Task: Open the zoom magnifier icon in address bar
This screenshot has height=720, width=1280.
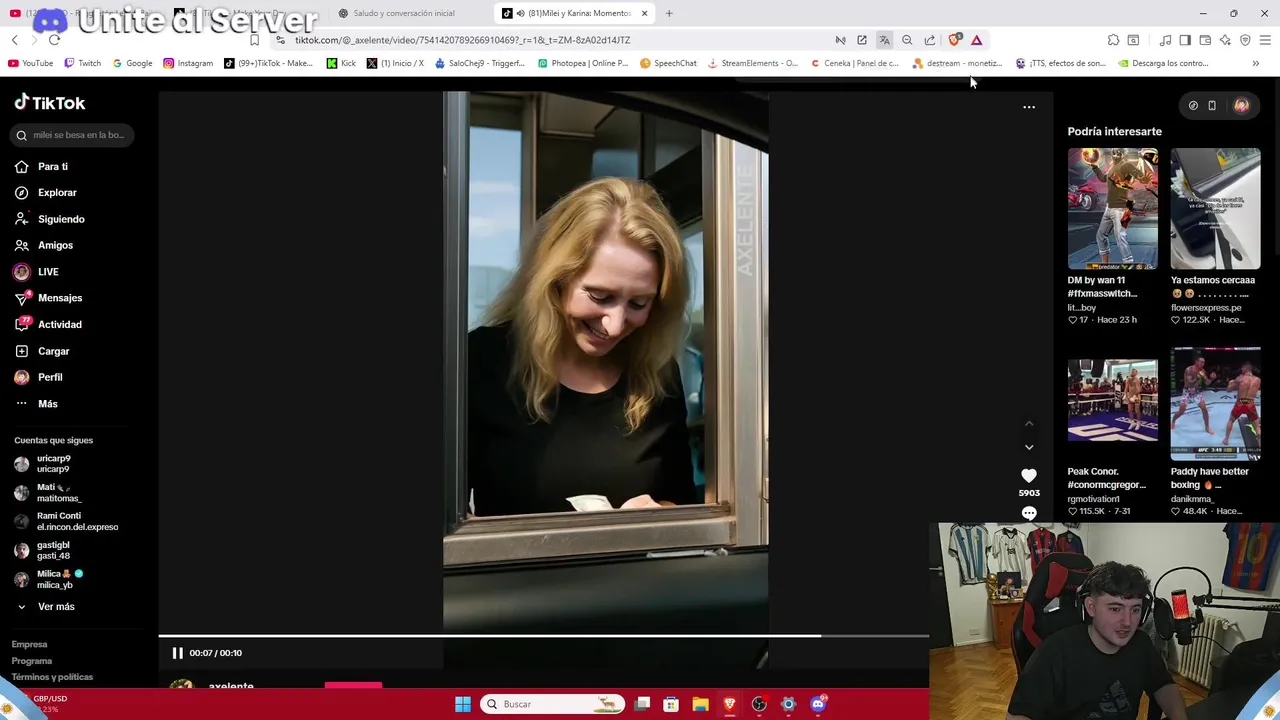Action: pyautogui.click(x=907, y=40)
